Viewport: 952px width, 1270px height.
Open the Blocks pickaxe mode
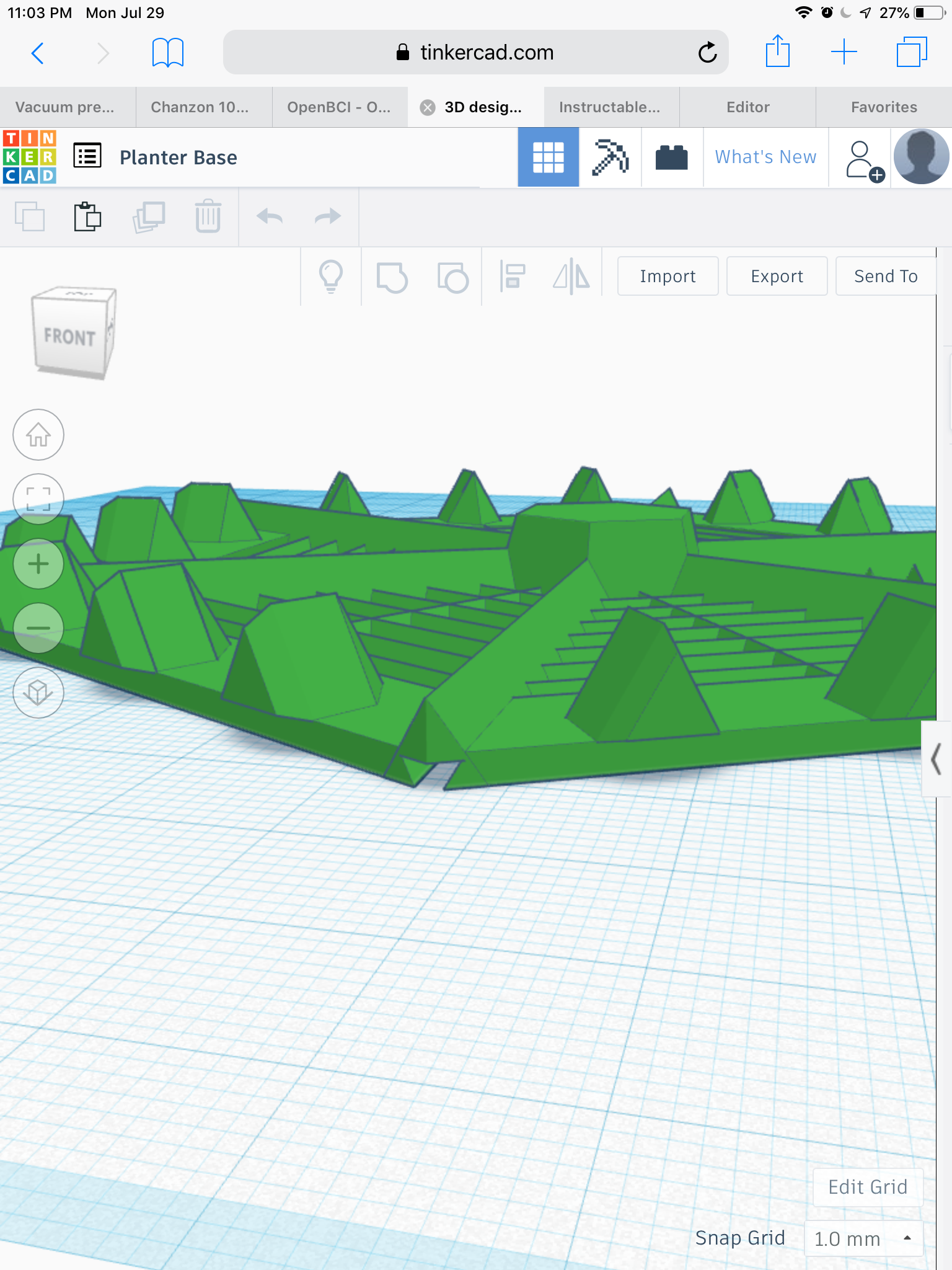610,158
